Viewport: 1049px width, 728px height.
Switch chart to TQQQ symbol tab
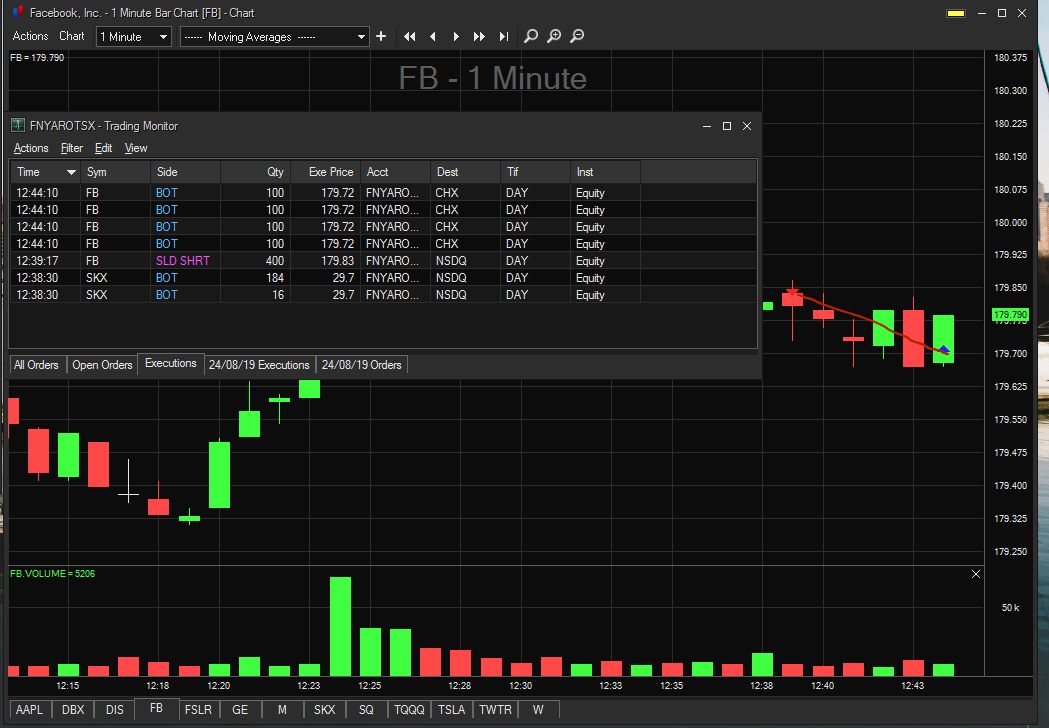click(409, 709)
